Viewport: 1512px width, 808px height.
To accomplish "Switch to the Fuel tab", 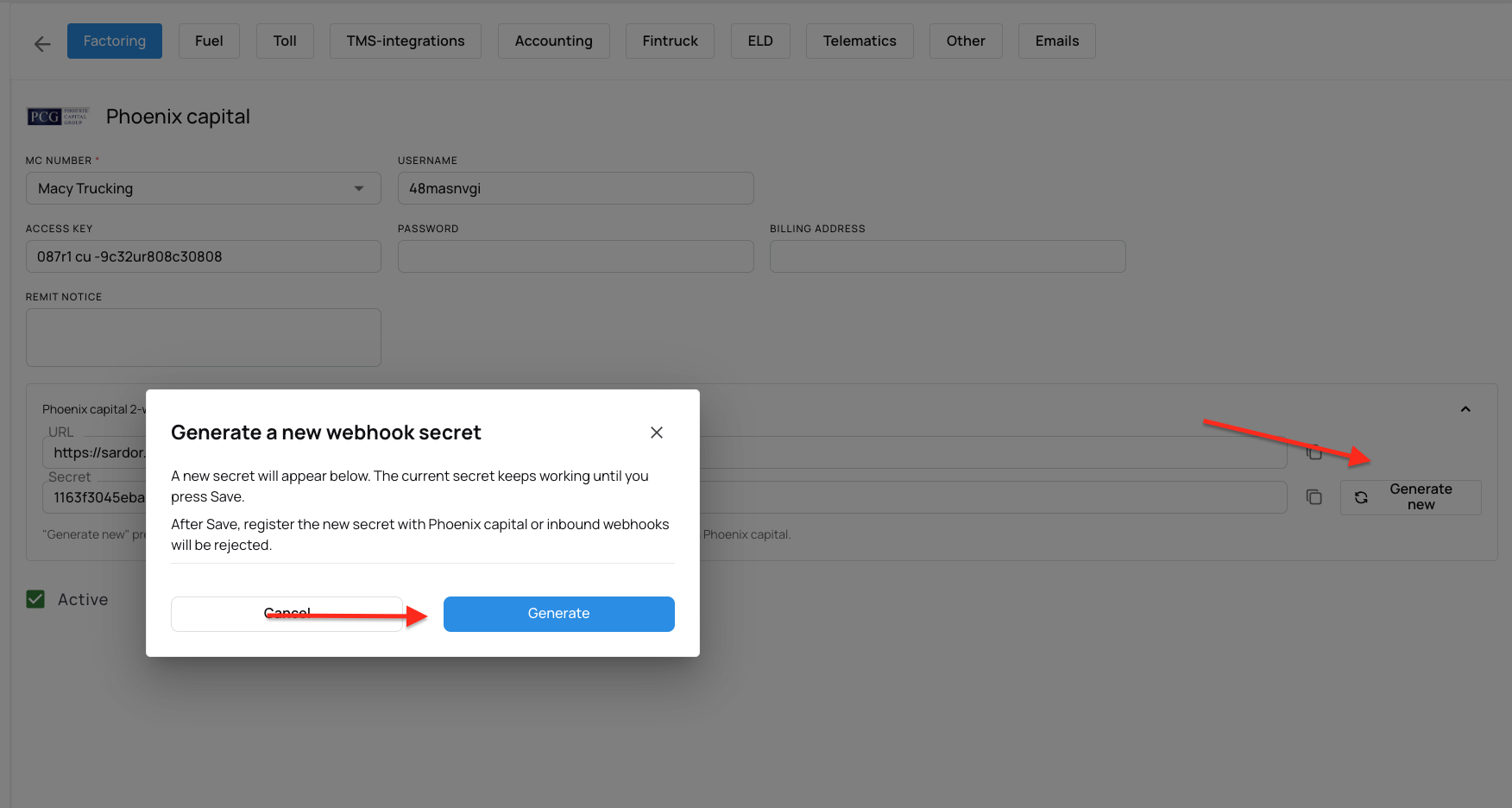I will (209, 41).
